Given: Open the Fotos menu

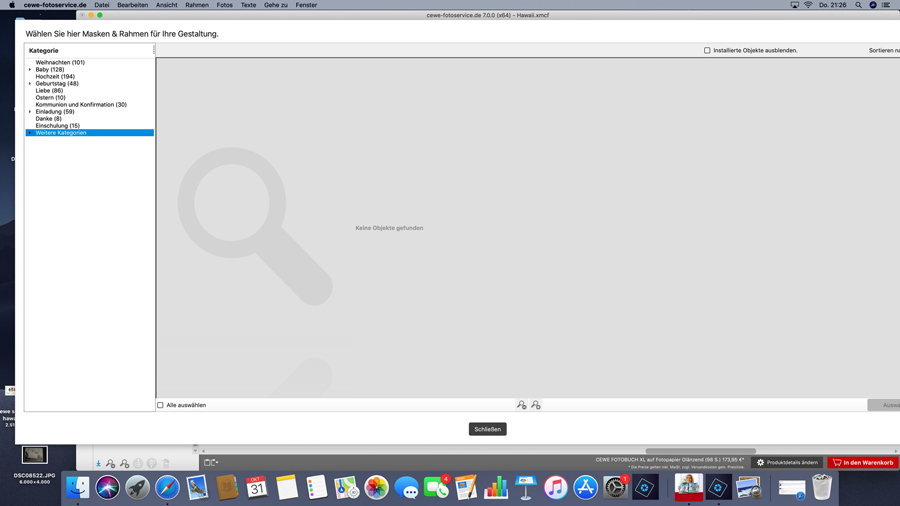Looking at the screenshot, I should point(224,5).
